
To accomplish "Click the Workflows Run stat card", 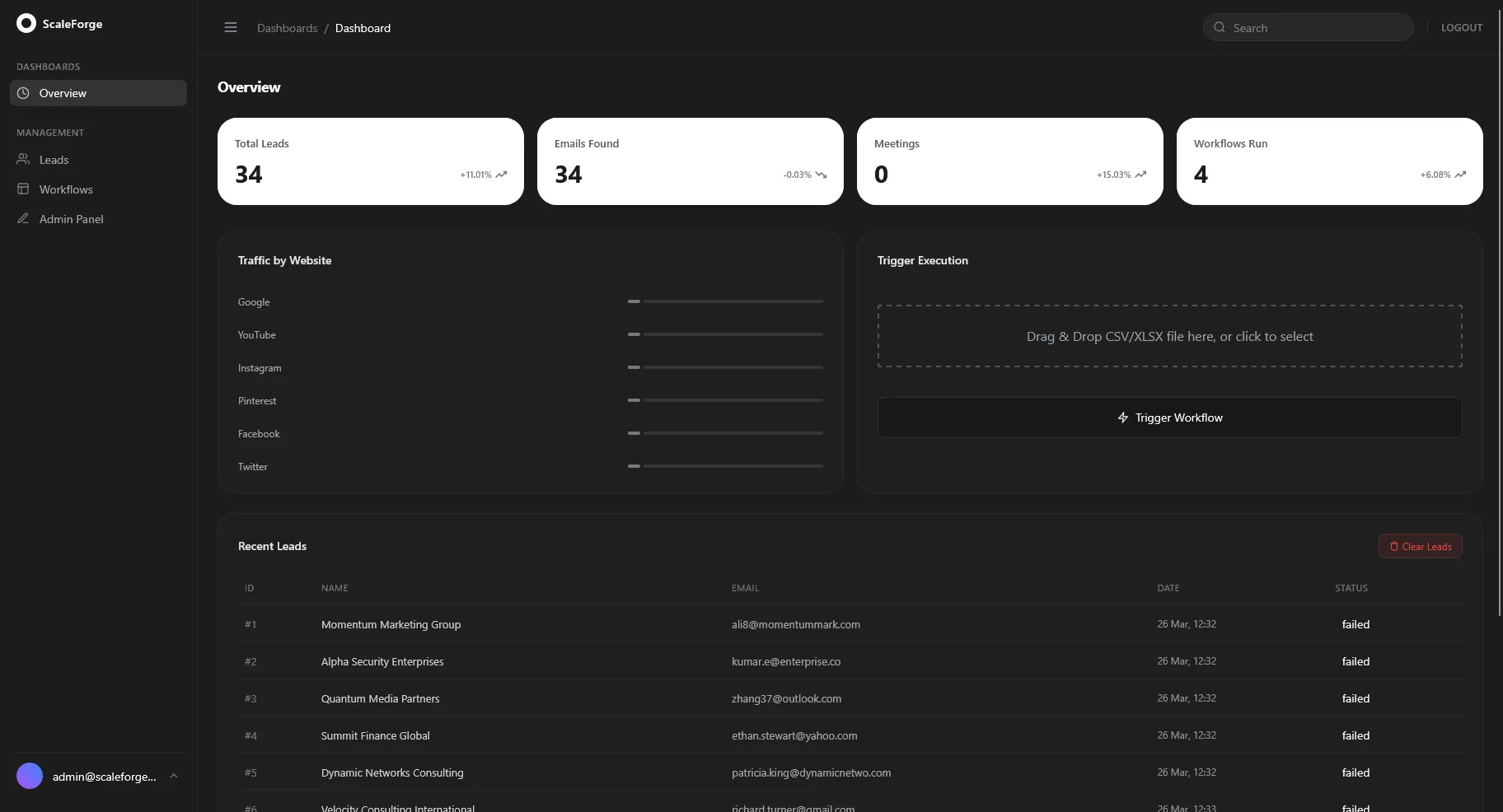I will point(1330,161).
